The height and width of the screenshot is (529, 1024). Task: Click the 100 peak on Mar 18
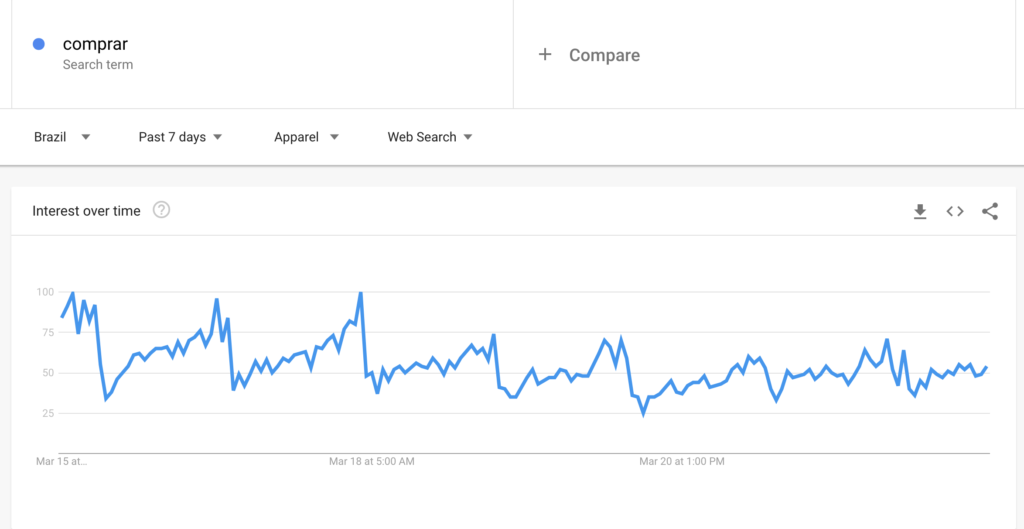360,293
